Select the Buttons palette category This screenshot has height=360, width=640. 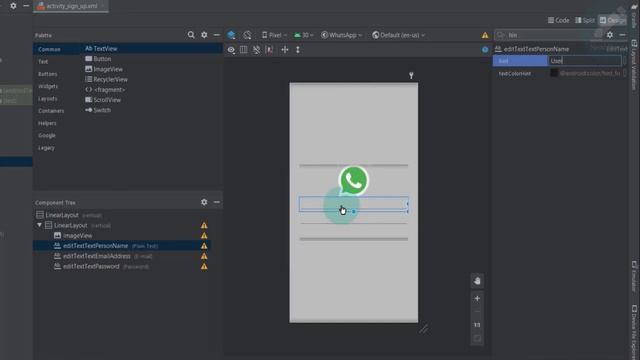pos(48,74)
